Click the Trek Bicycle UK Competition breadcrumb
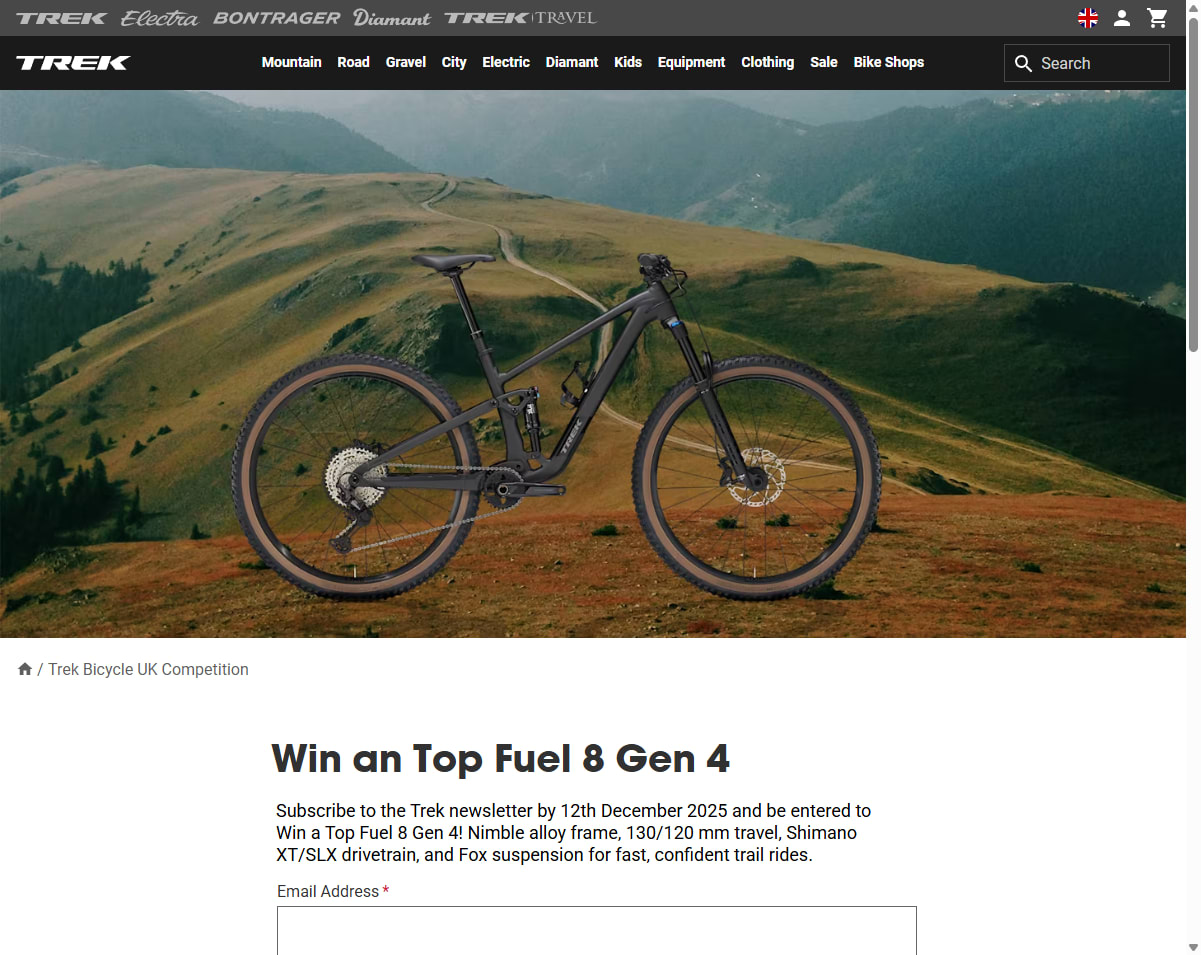 [148, 669]
